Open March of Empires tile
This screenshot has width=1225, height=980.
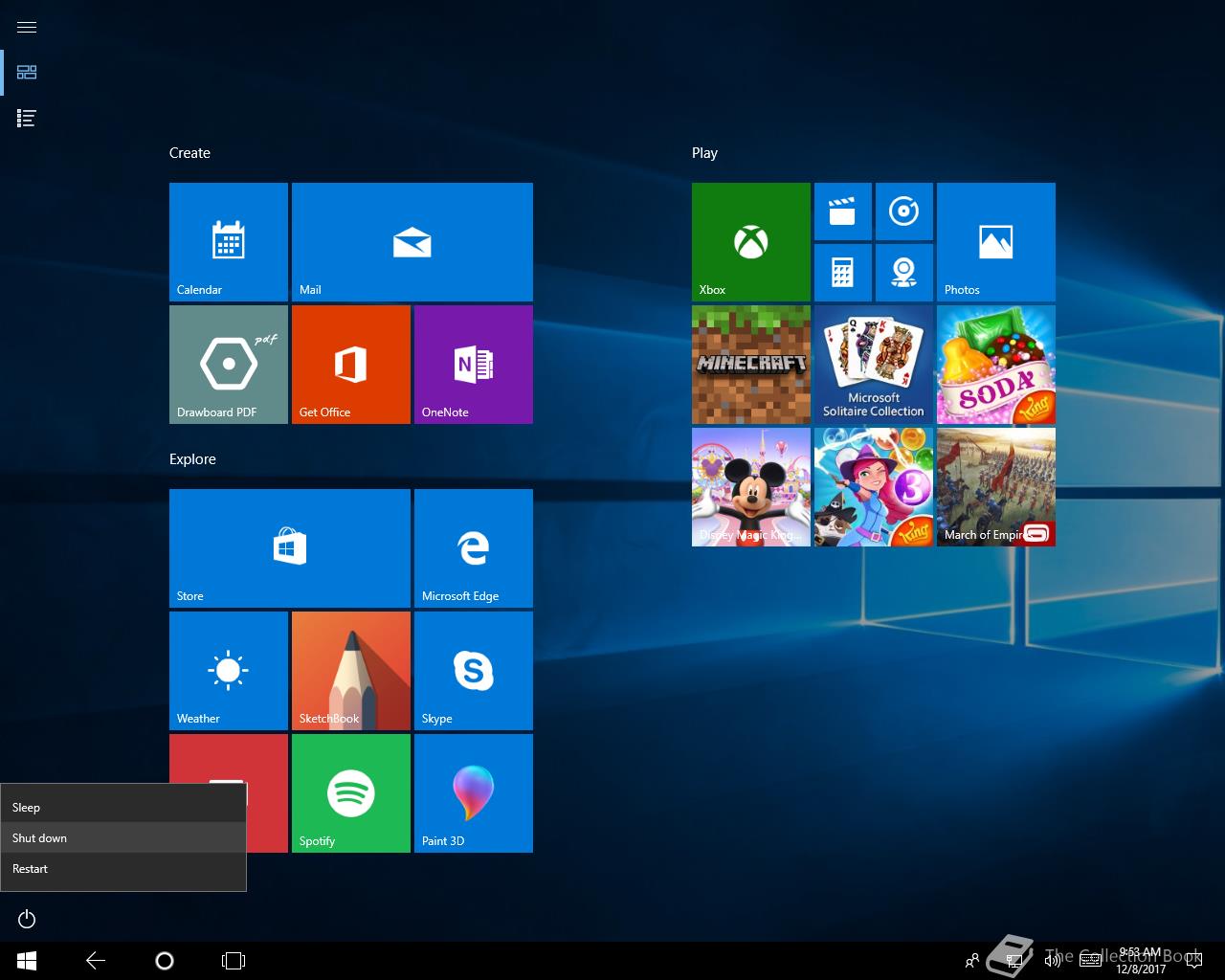[x=996, y=487]
